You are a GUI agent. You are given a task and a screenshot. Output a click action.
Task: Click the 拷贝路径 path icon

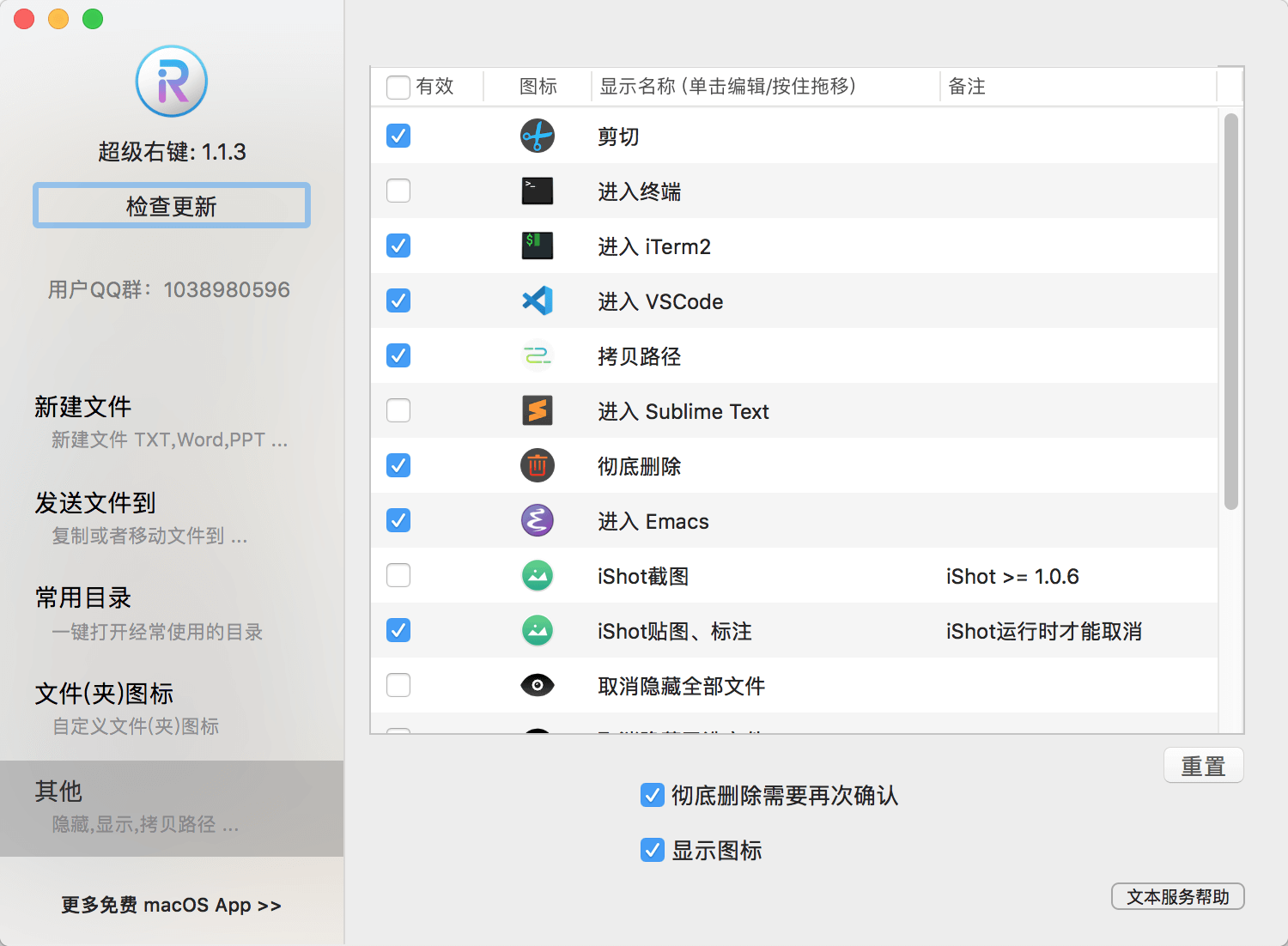point(538,355)
